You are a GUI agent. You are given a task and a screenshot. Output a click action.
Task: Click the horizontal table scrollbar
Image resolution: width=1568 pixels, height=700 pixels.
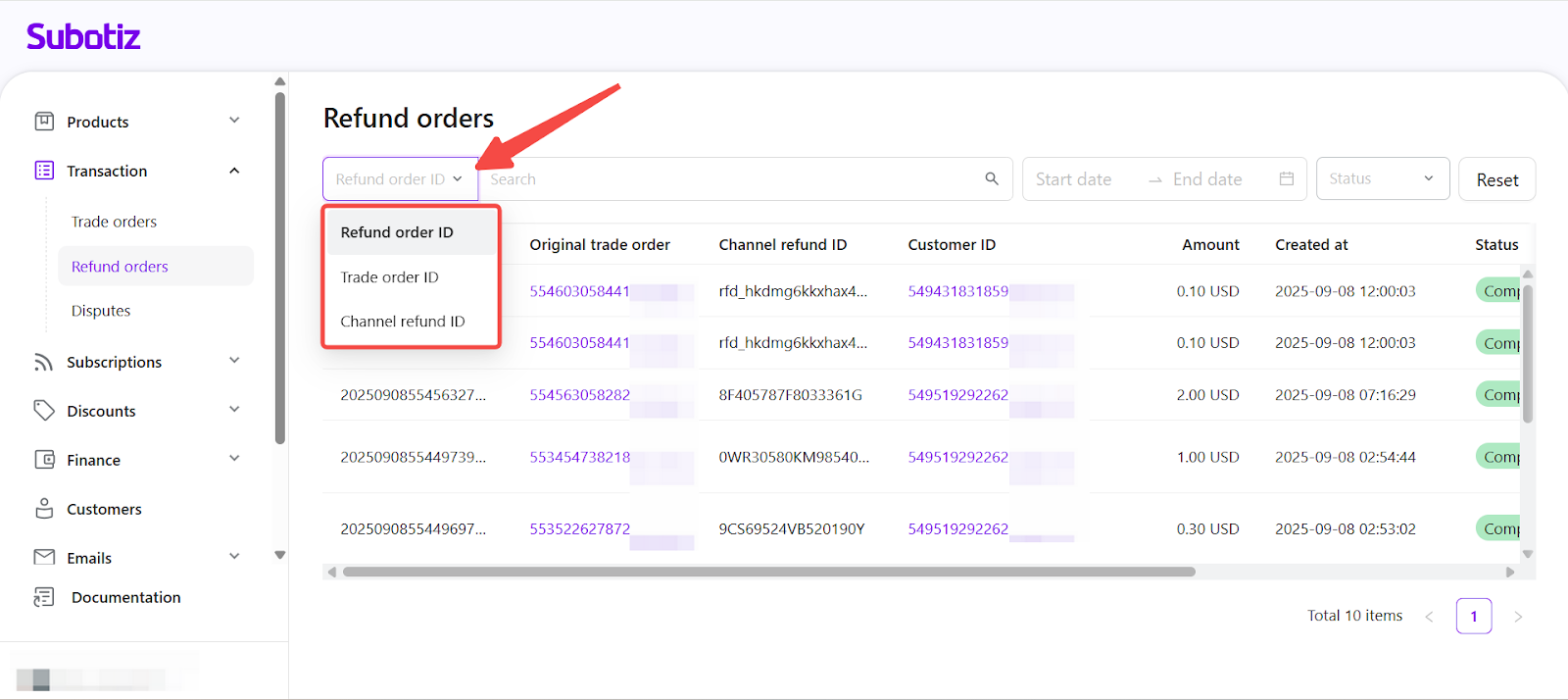tap(768, 572)
